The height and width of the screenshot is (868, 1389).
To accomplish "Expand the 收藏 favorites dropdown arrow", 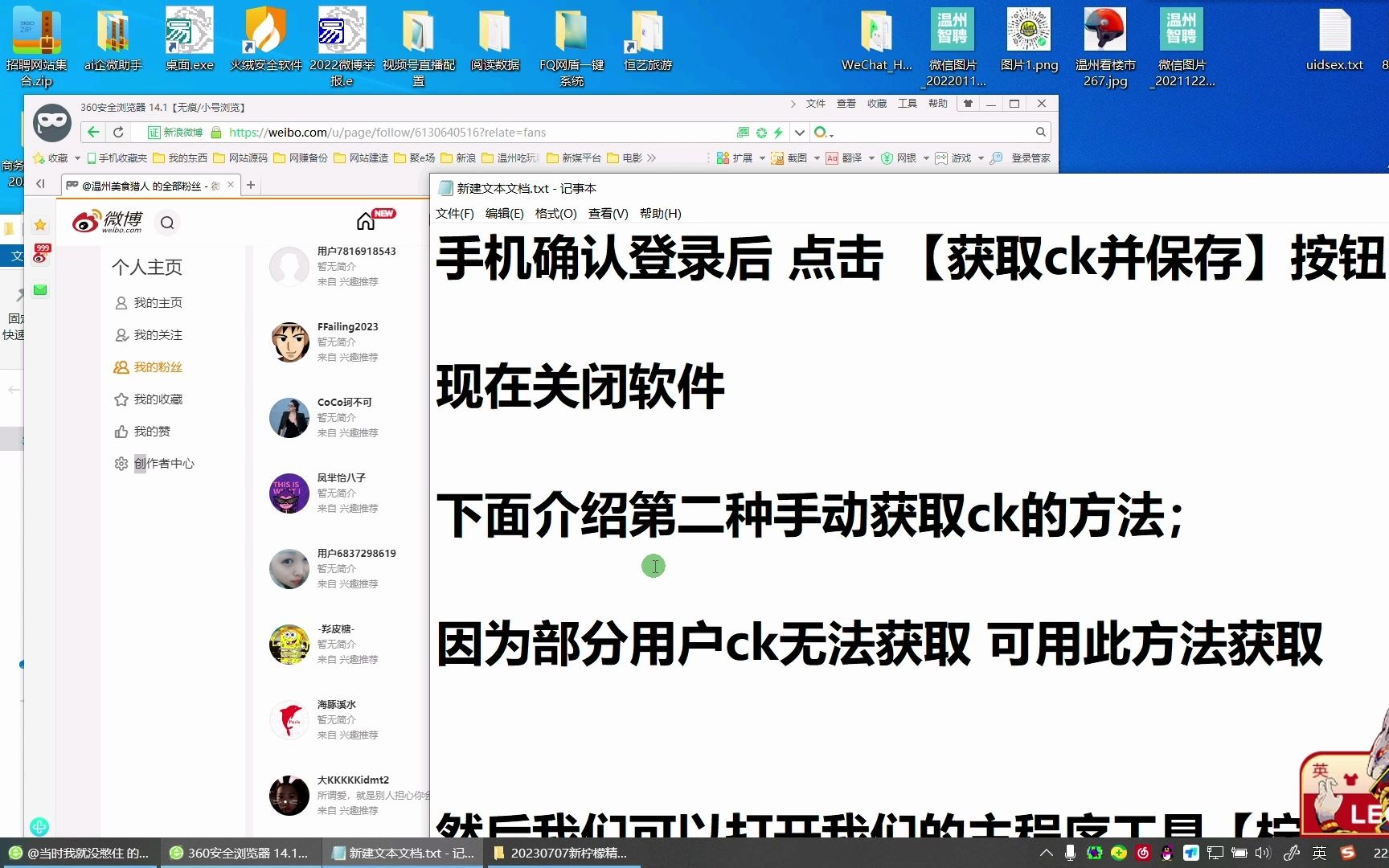I will (x=77, y=158).
